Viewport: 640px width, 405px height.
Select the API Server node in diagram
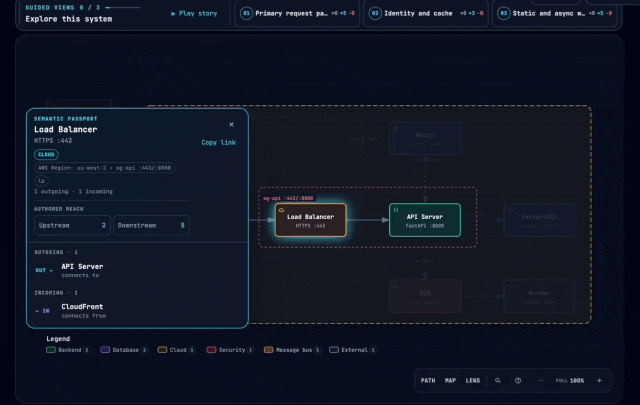point(425,220)
